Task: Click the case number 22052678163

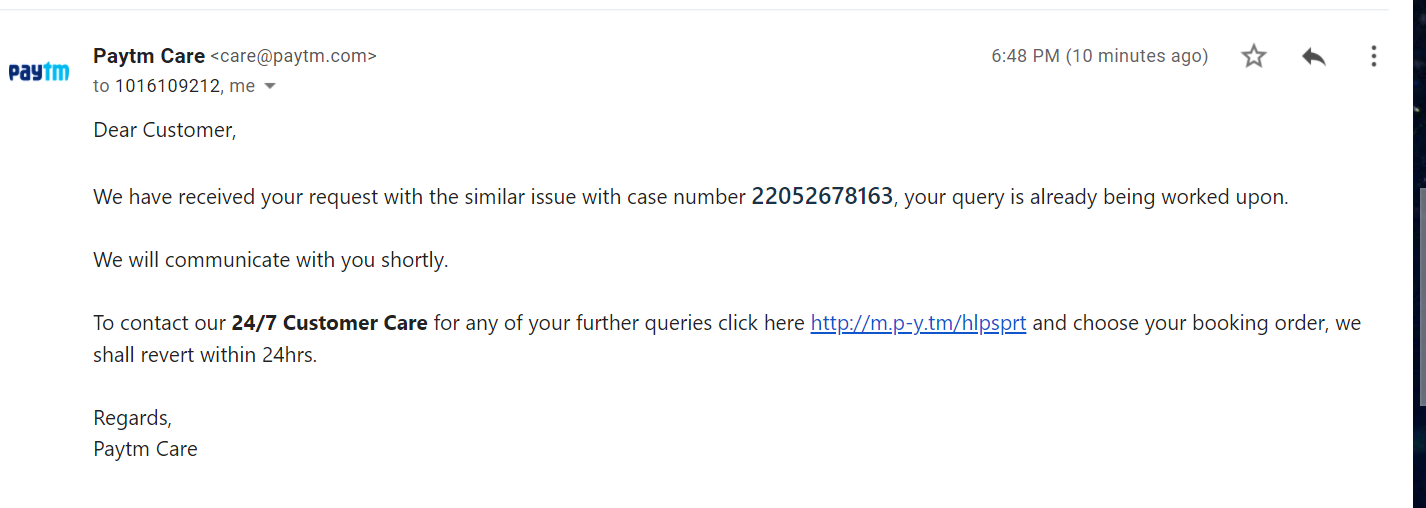Action: [822, 196]
